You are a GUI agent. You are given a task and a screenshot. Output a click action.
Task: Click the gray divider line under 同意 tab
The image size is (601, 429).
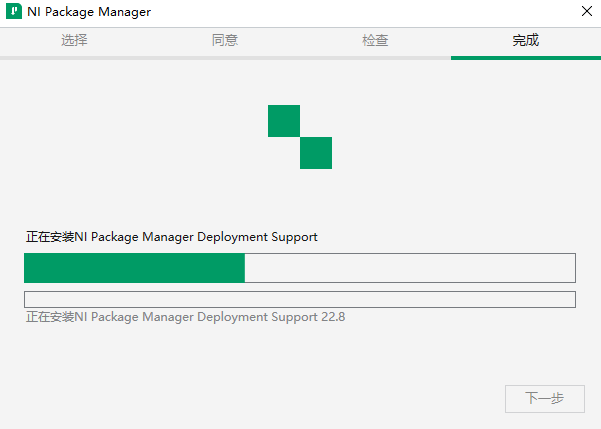225,58
